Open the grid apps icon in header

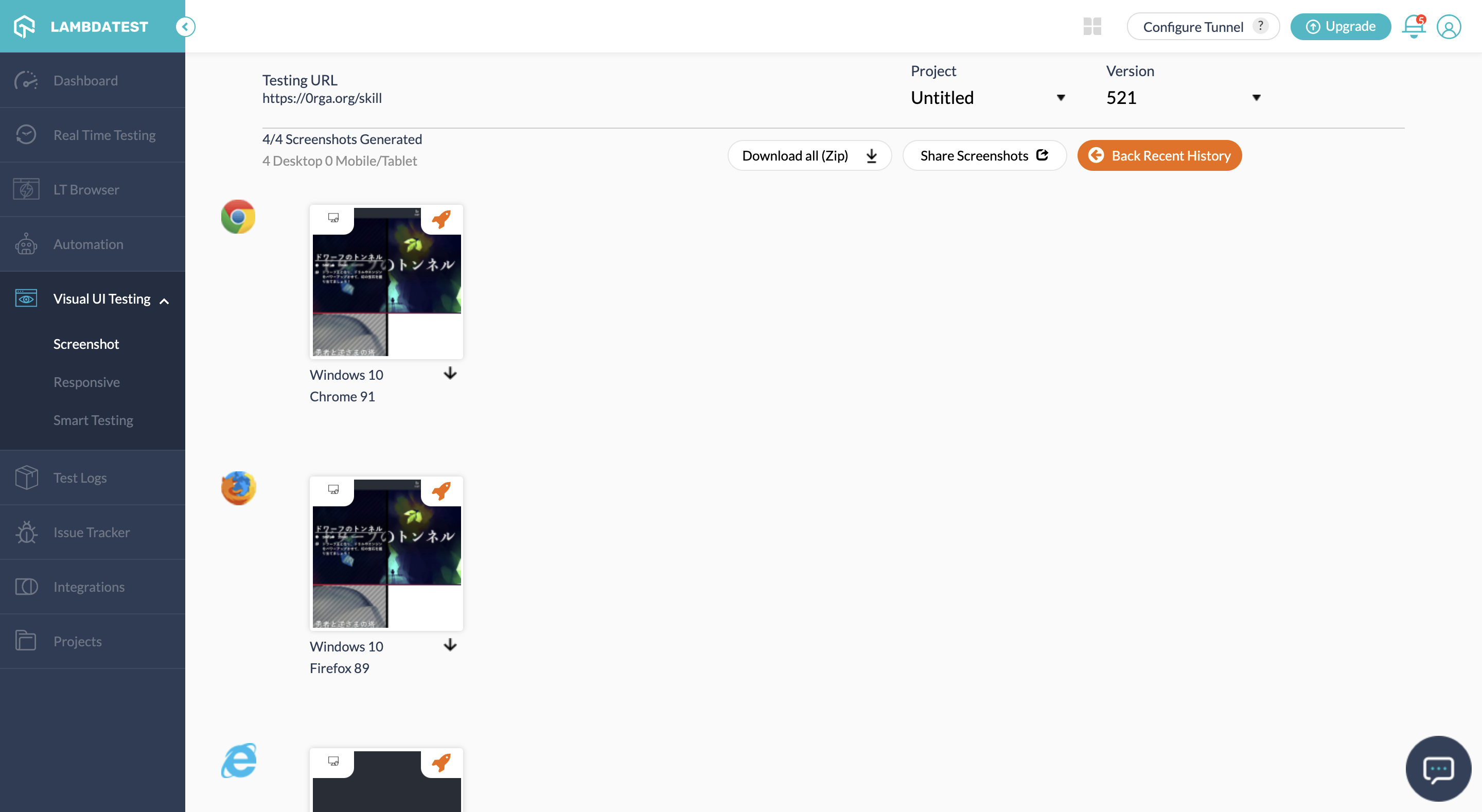coord(1092,26)
